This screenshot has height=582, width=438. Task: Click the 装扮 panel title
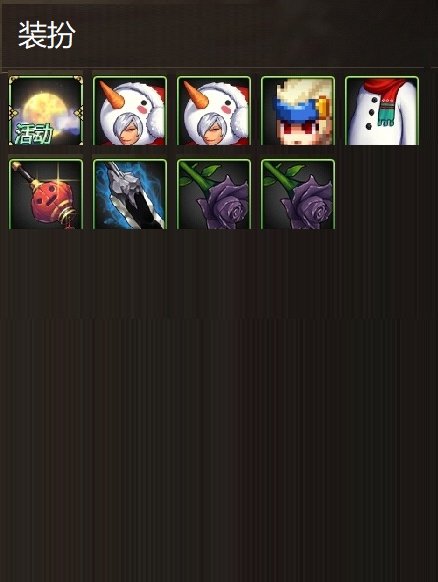(46, 35)
